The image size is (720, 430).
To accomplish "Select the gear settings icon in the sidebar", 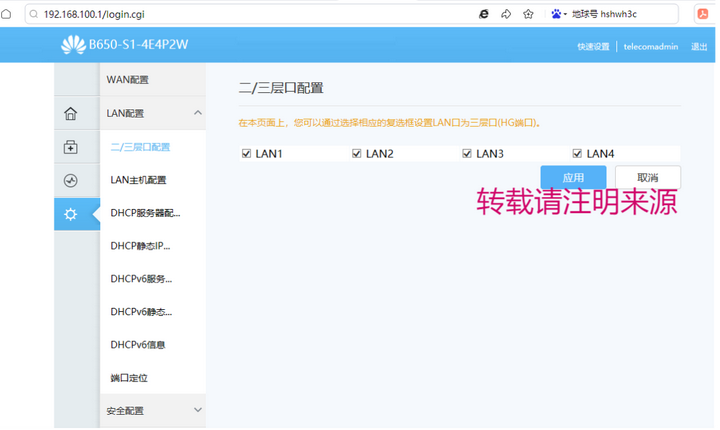I will 70,214.
